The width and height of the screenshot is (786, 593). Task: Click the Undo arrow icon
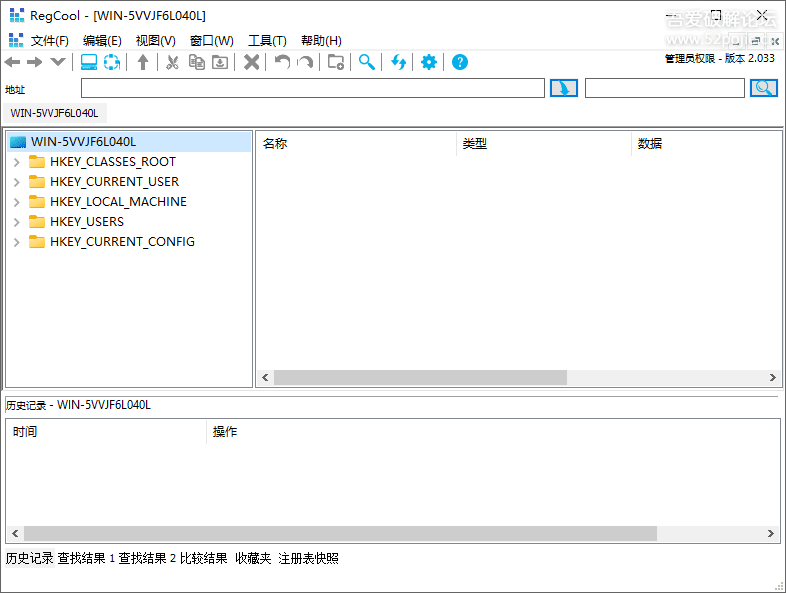282,62
